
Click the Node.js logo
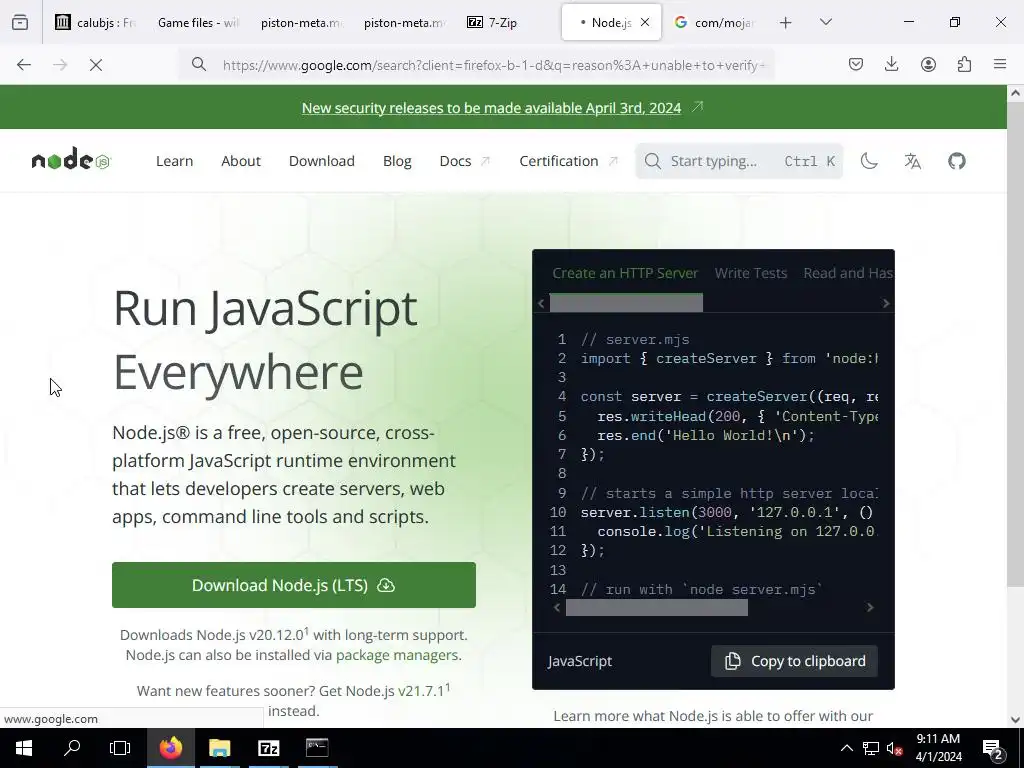(71, 159)
